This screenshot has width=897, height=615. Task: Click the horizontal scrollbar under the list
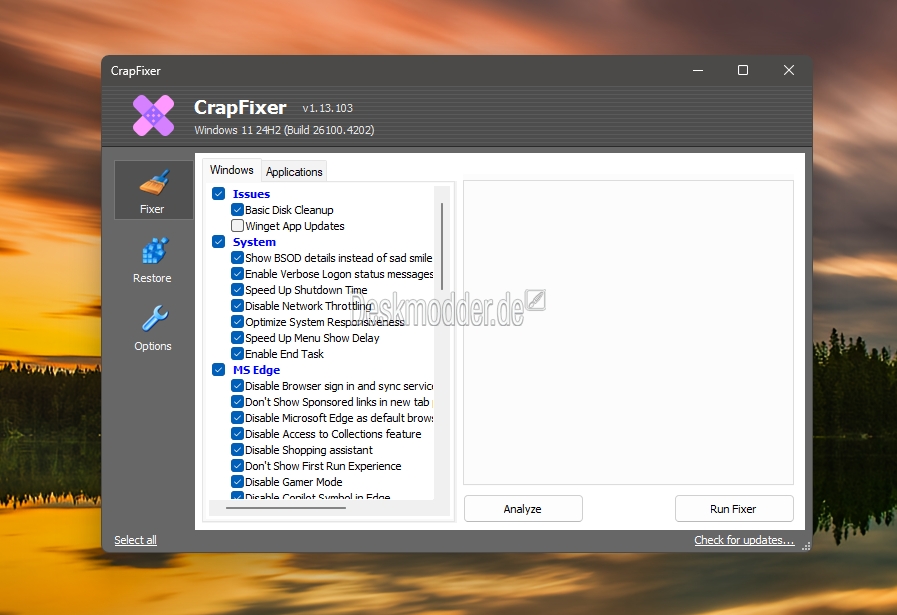point(285,507)
